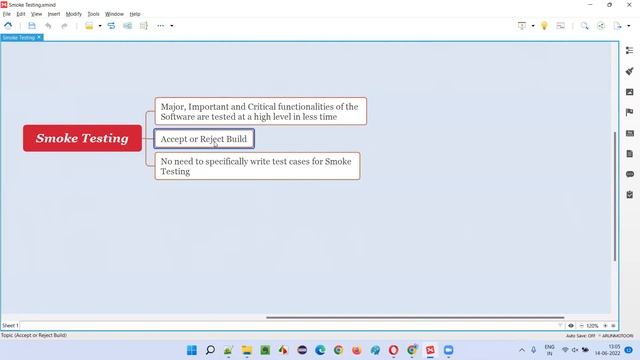The image size is (640, 360).
Task: Close the Smoke Testing tab
Action: tap(39, 38)
